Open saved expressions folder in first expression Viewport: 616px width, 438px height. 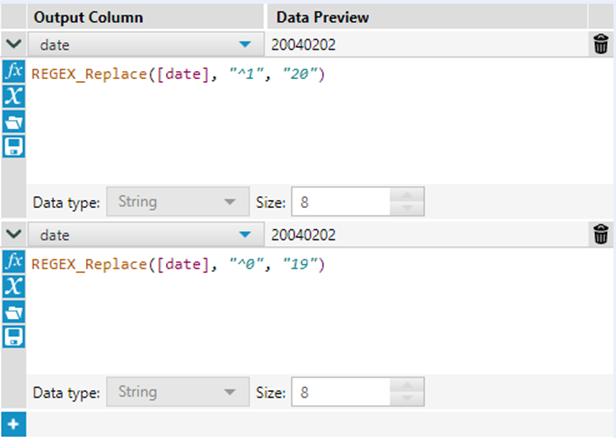coord(14,122)
